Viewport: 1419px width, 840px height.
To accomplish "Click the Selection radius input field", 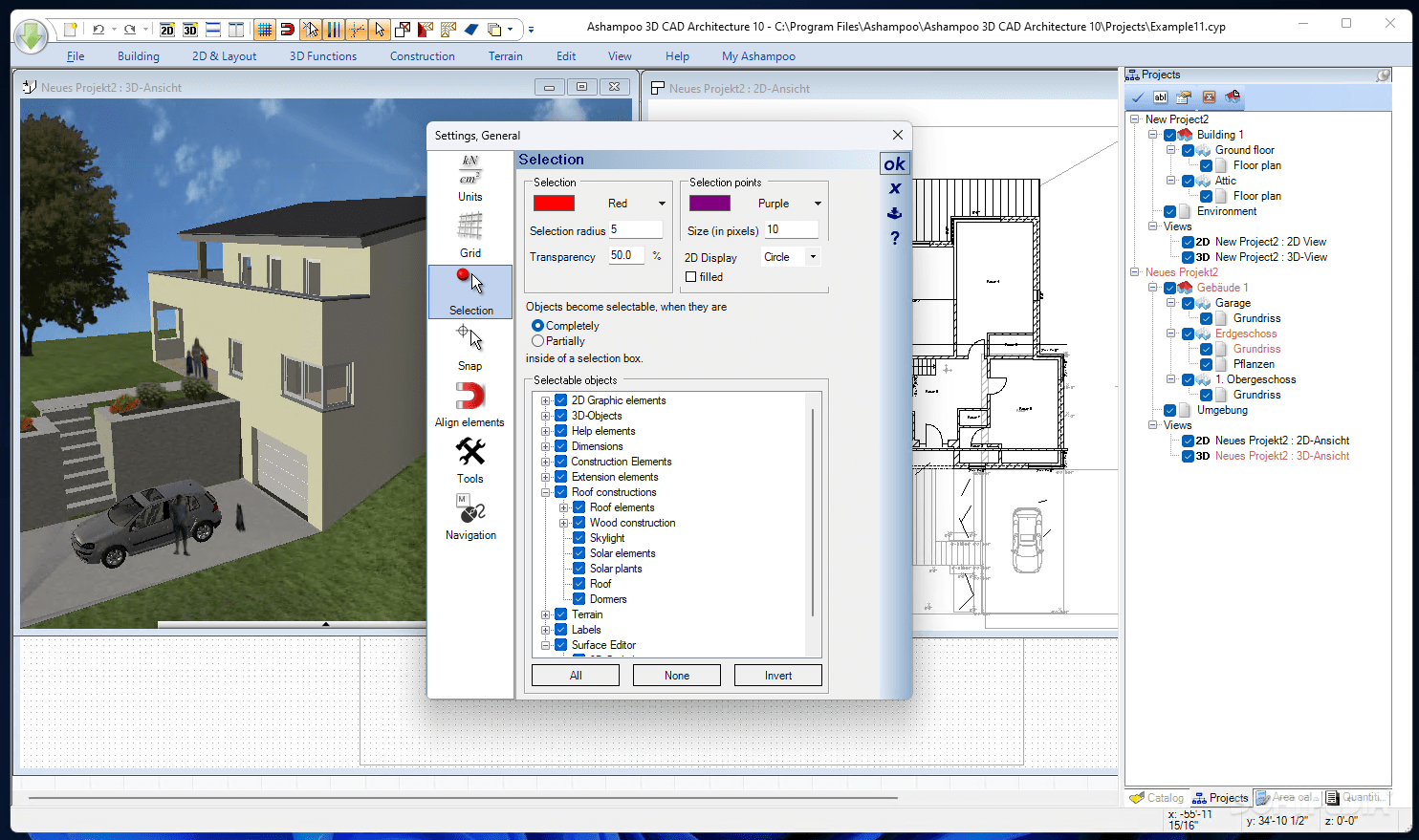I will [636, 230].
